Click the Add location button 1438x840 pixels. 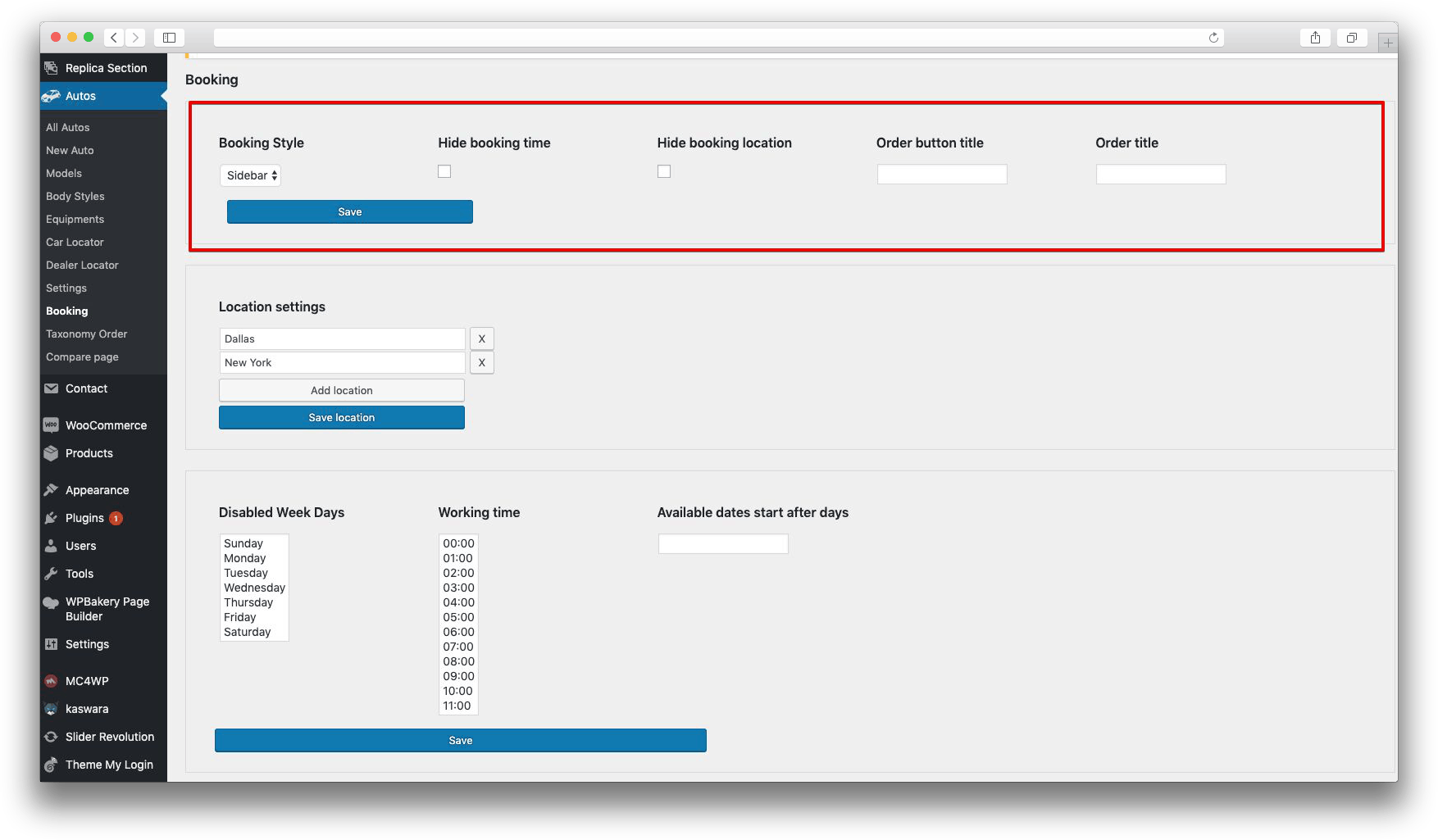point(342,390)
